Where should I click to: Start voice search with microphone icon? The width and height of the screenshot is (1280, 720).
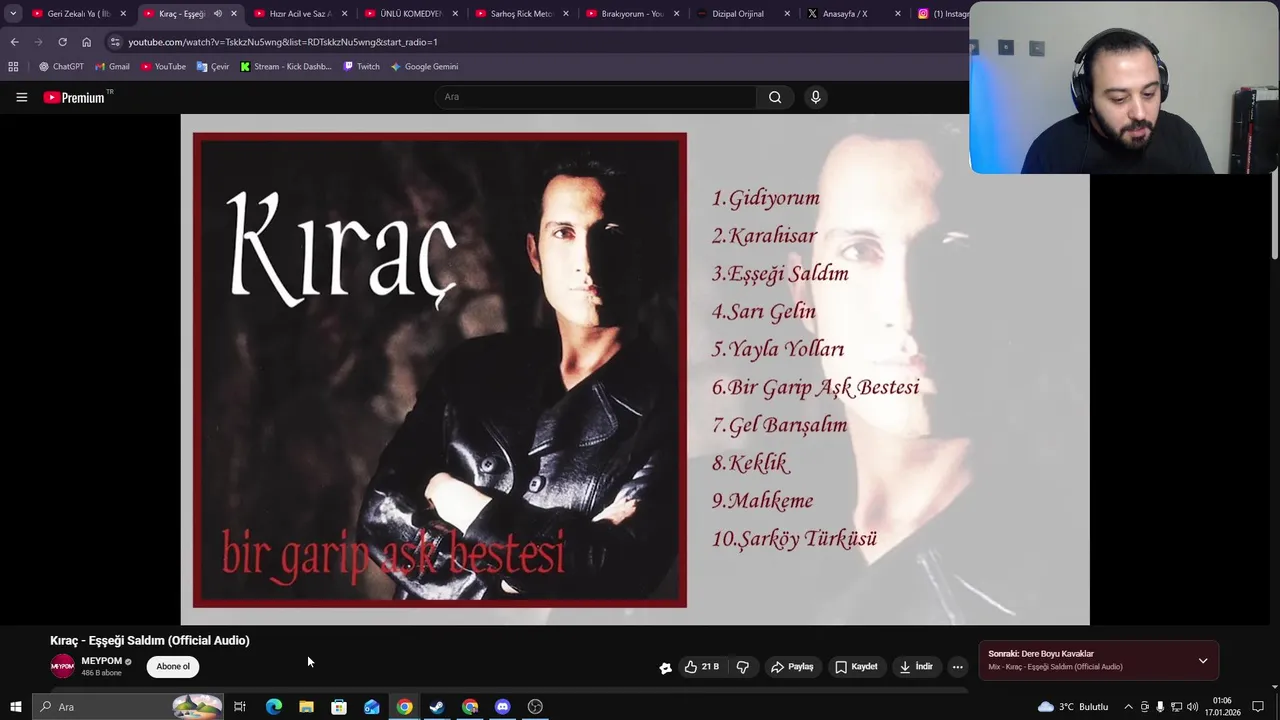coord(815,97)
